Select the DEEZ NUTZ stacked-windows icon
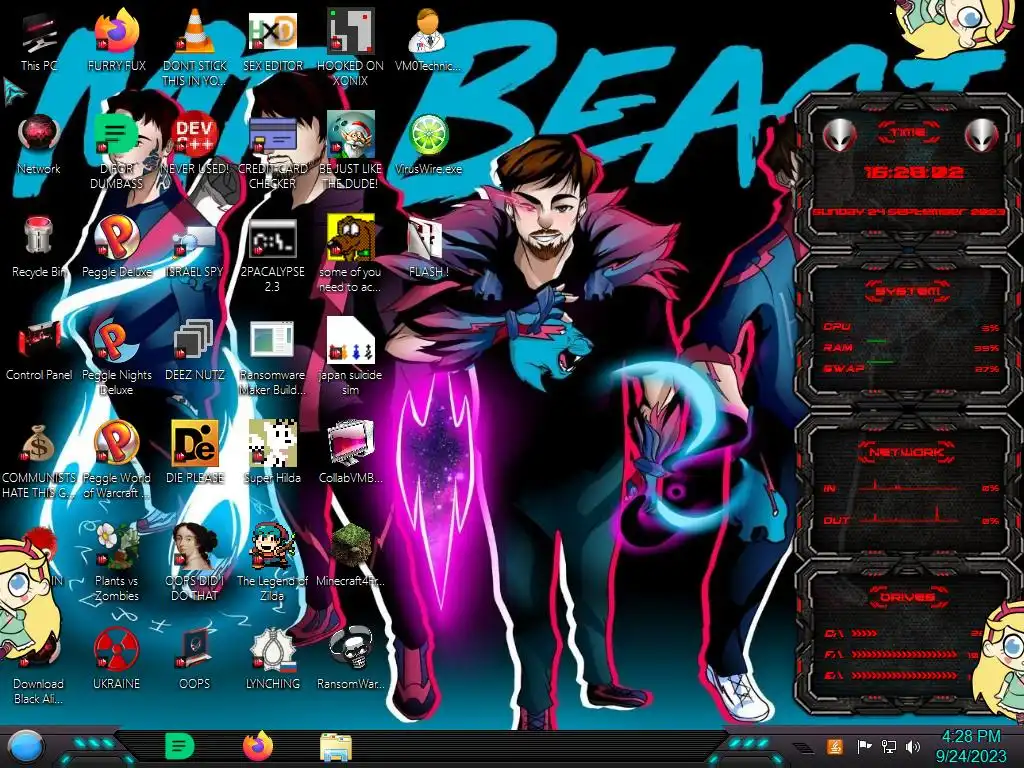Screen dimensions: 1024x768 [x=195, y=350]
